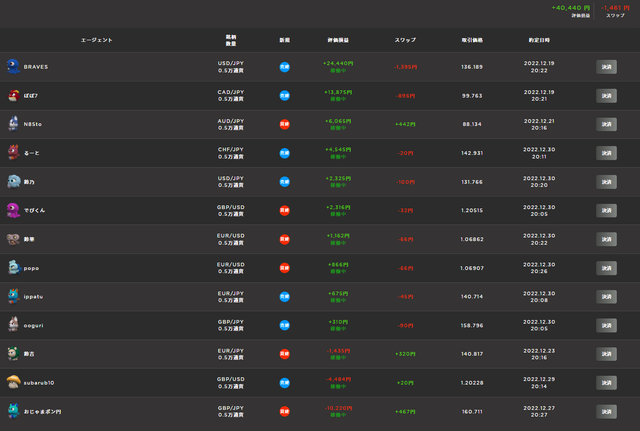Click the NBSto agent name
The image size is (640, 431).
[x=33, y=124]
